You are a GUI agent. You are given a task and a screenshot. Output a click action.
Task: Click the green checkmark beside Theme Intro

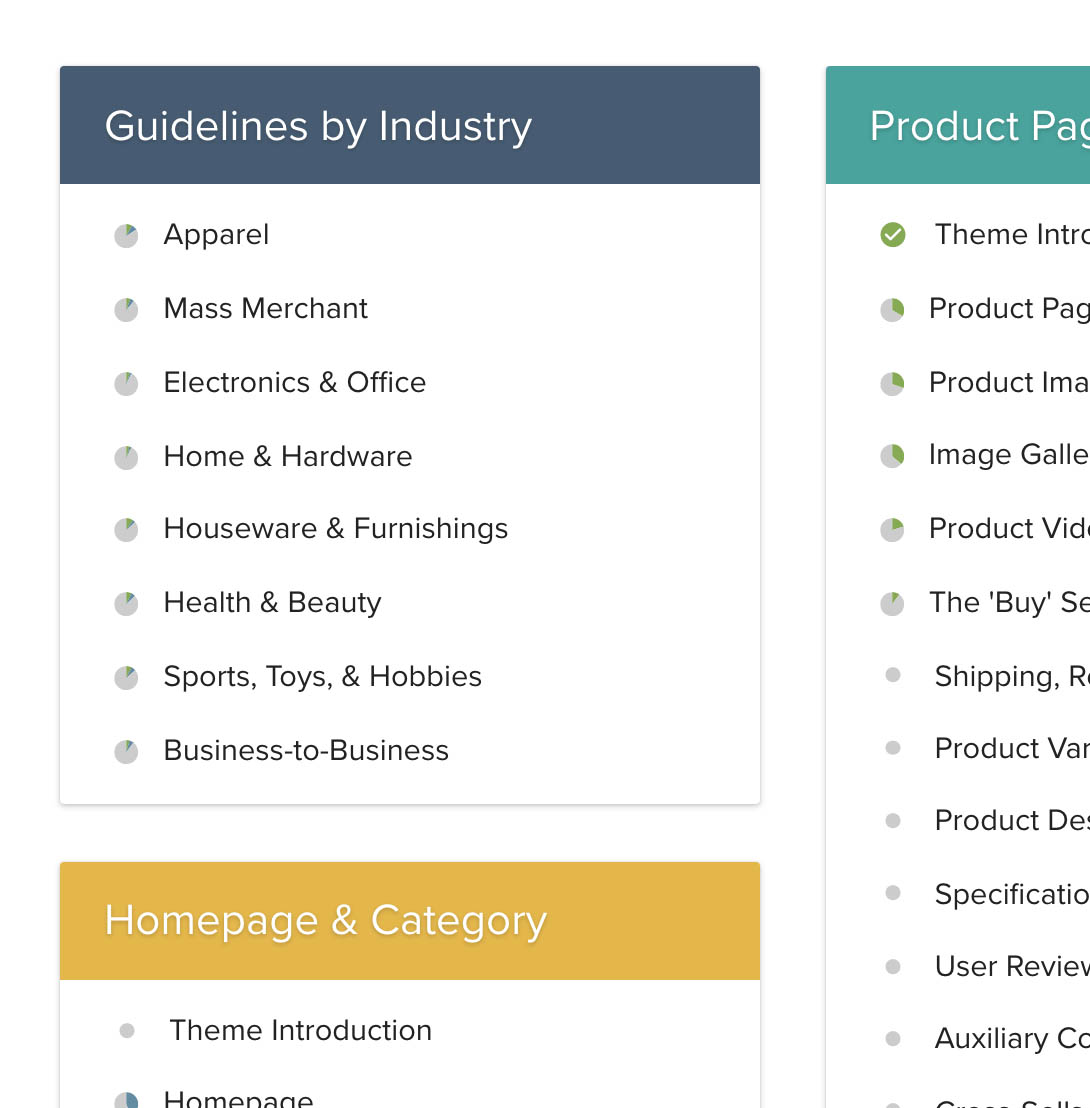coord(892,235)
